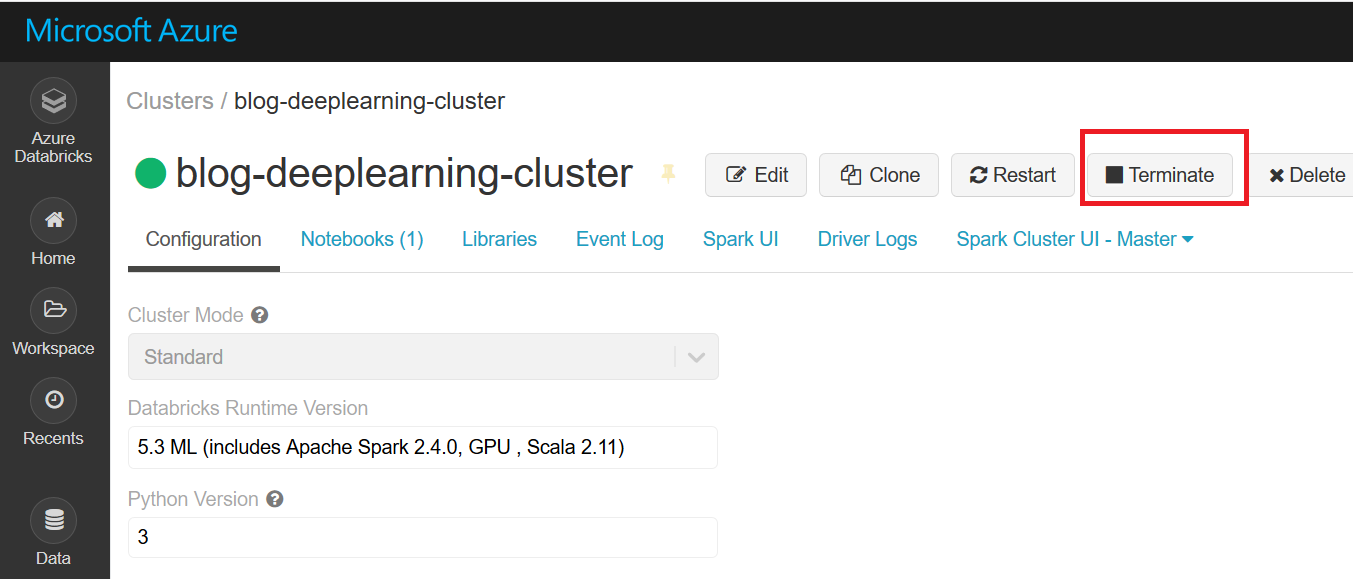This screenshot has height=579, width=1353.
Task: Click the Python Version label
Action: 193,499
